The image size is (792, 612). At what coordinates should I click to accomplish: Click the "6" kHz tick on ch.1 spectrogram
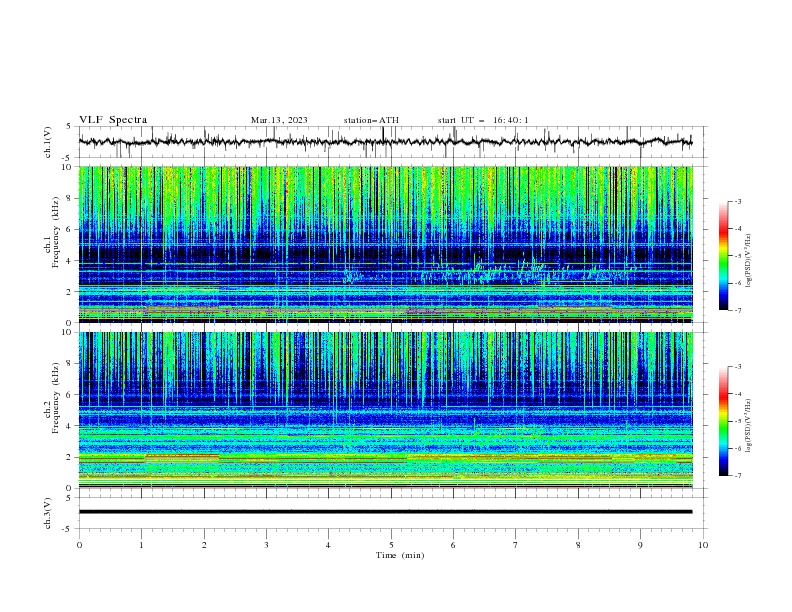pos(70,229)
